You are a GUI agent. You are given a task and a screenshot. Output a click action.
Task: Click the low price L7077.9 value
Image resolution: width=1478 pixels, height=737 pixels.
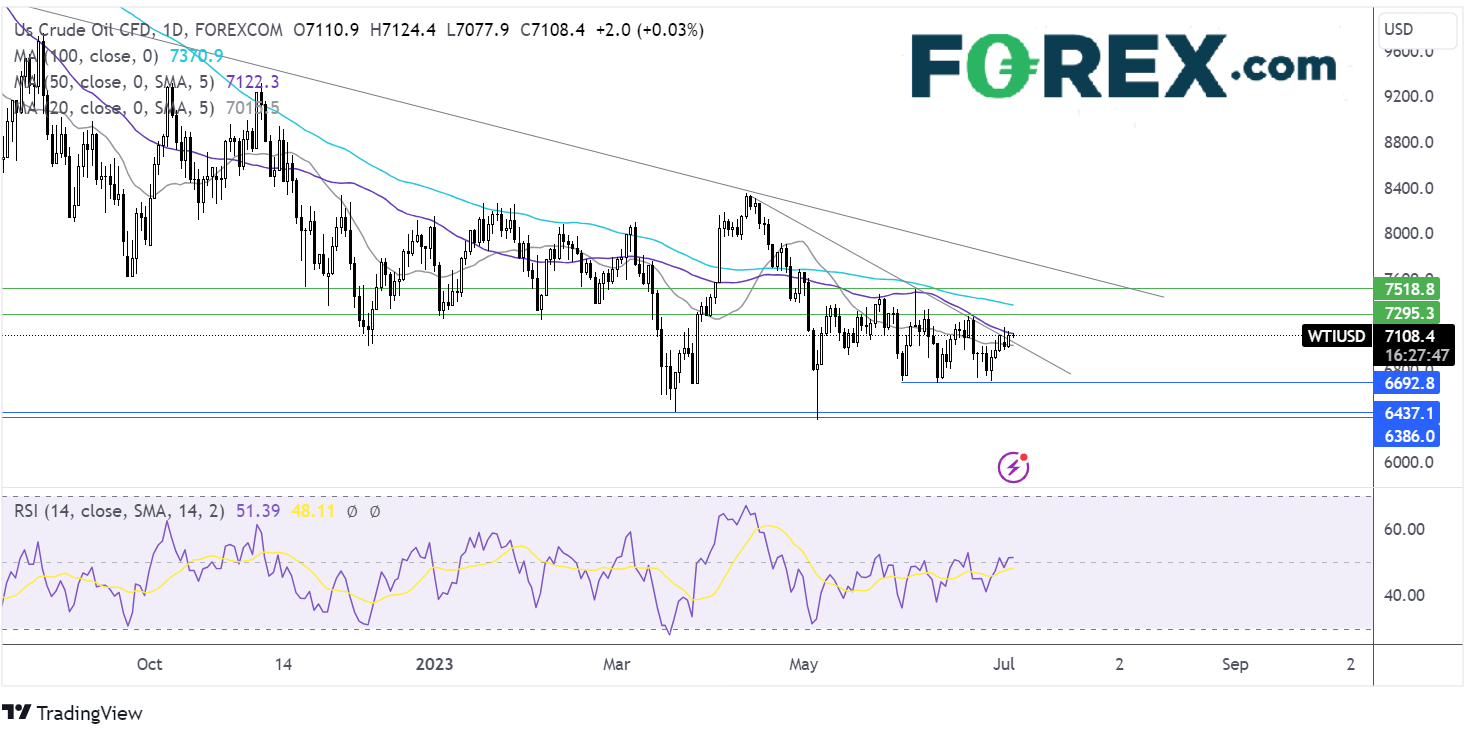476,30
